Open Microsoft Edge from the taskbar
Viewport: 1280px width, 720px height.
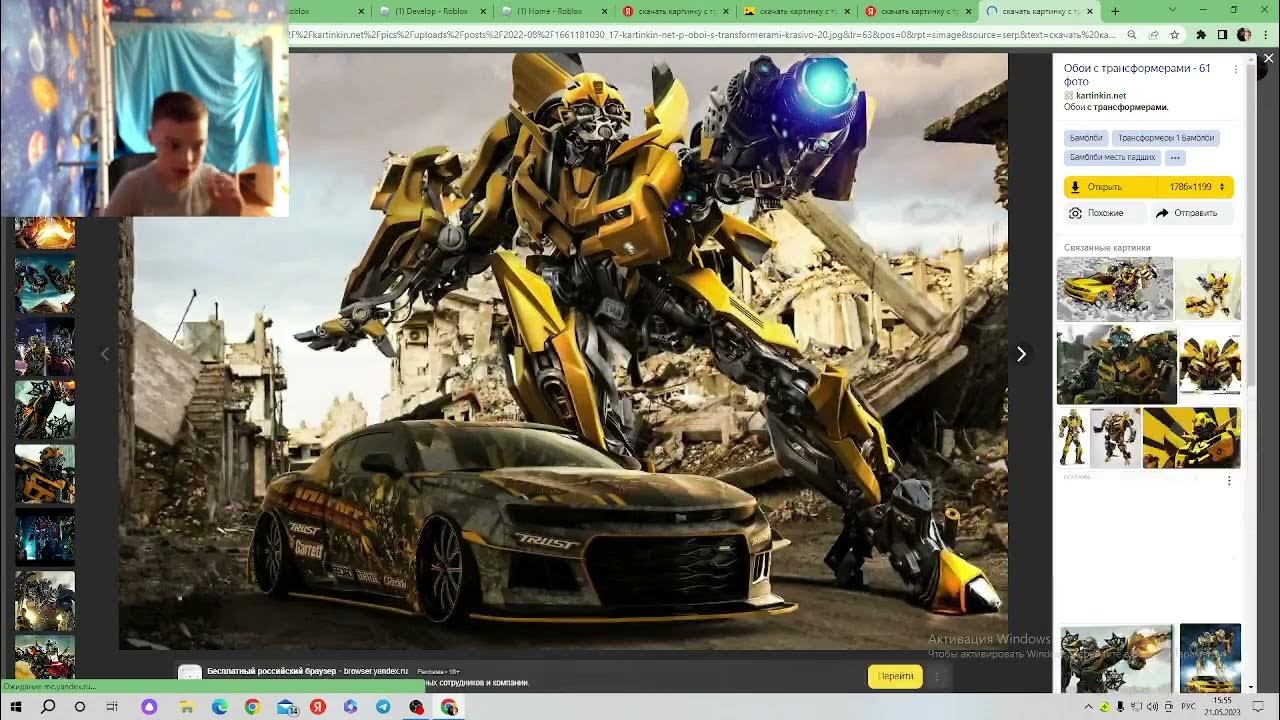[x=220, y=707]
